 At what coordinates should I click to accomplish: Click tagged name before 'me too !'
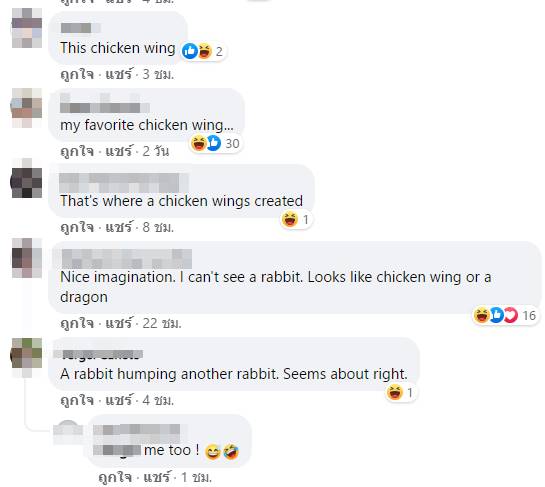click(x=117, y=451)
